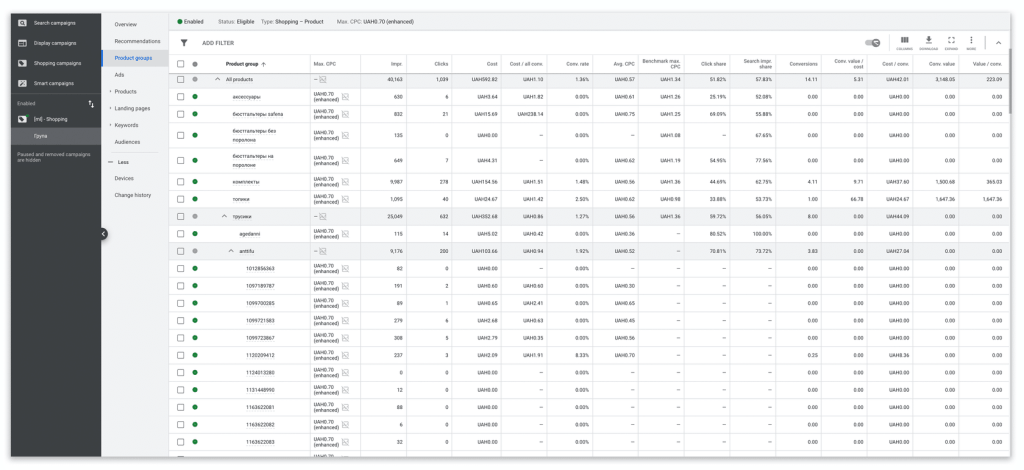Click the Display campaigns icon
The image size is (1024, 470).
(22, 43)
